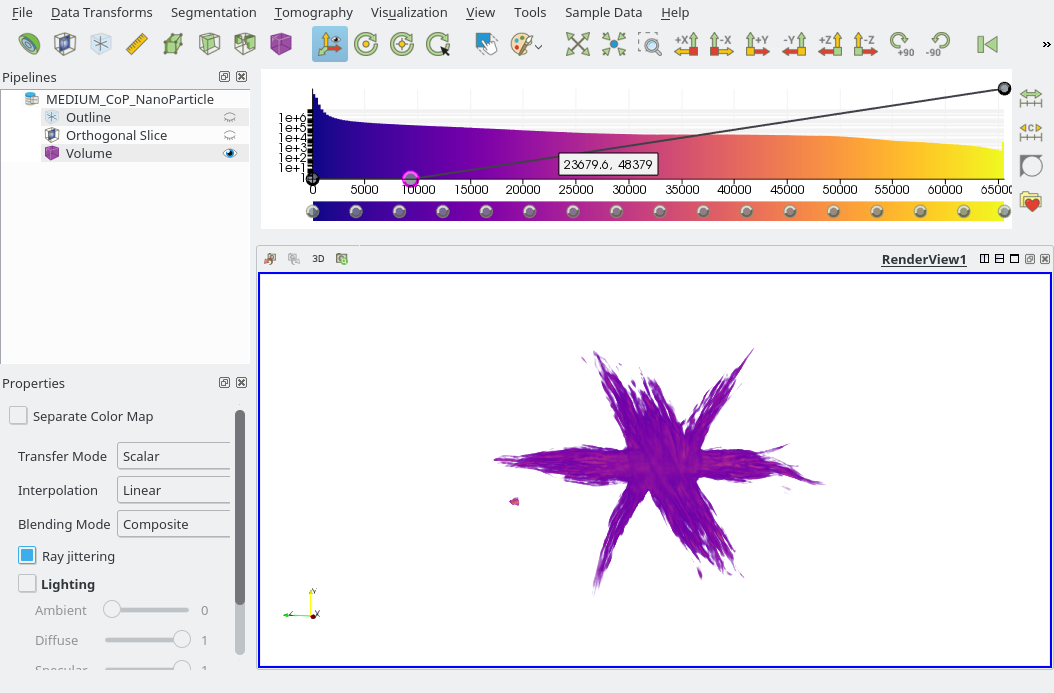The height and width of the screenshot is (693, 1054).
Task: Show the Orthogonal Slice via eye icon
Action: coord(230,135)
